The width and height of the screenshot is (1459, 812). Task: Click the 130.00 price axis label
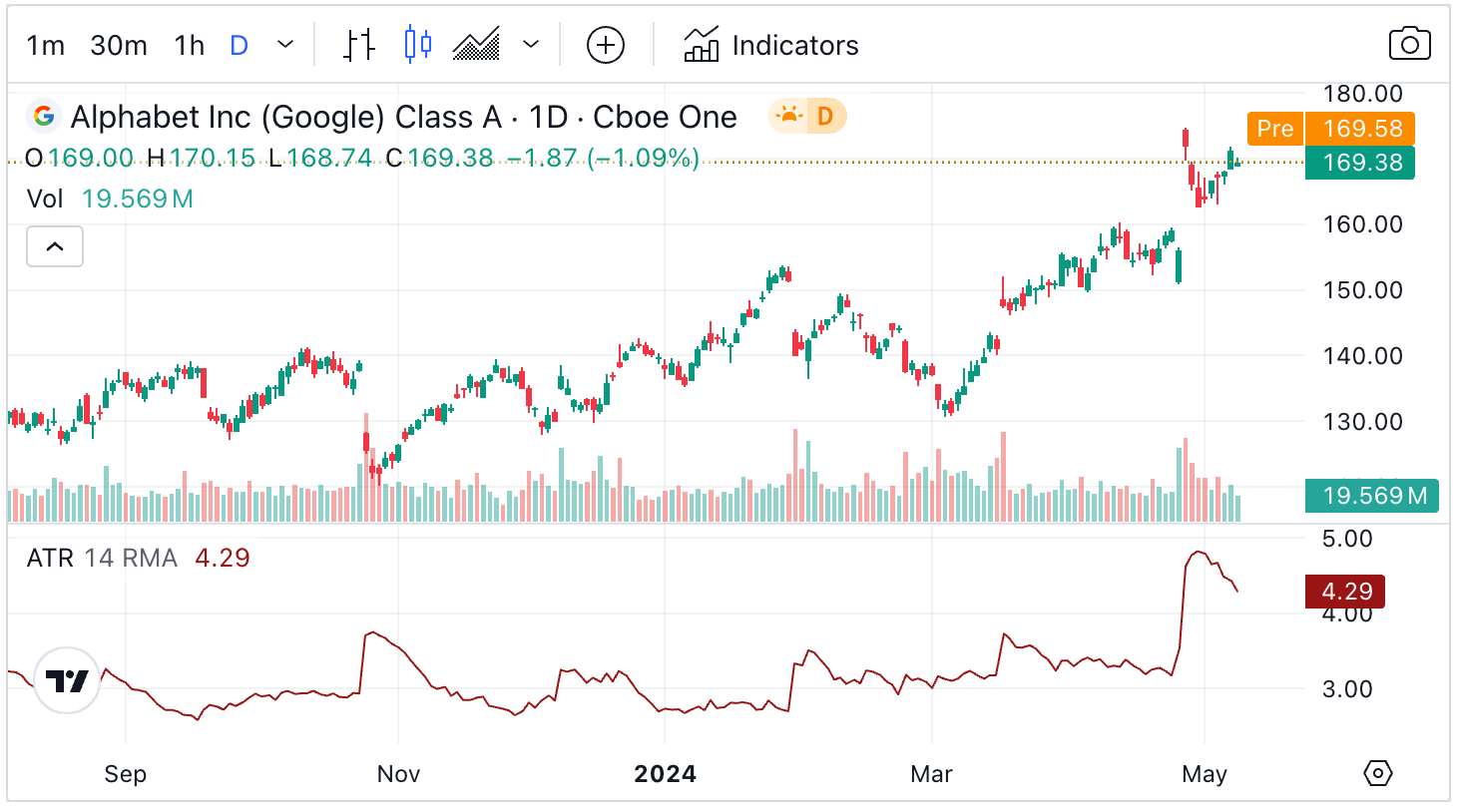tap(1362, 422)
